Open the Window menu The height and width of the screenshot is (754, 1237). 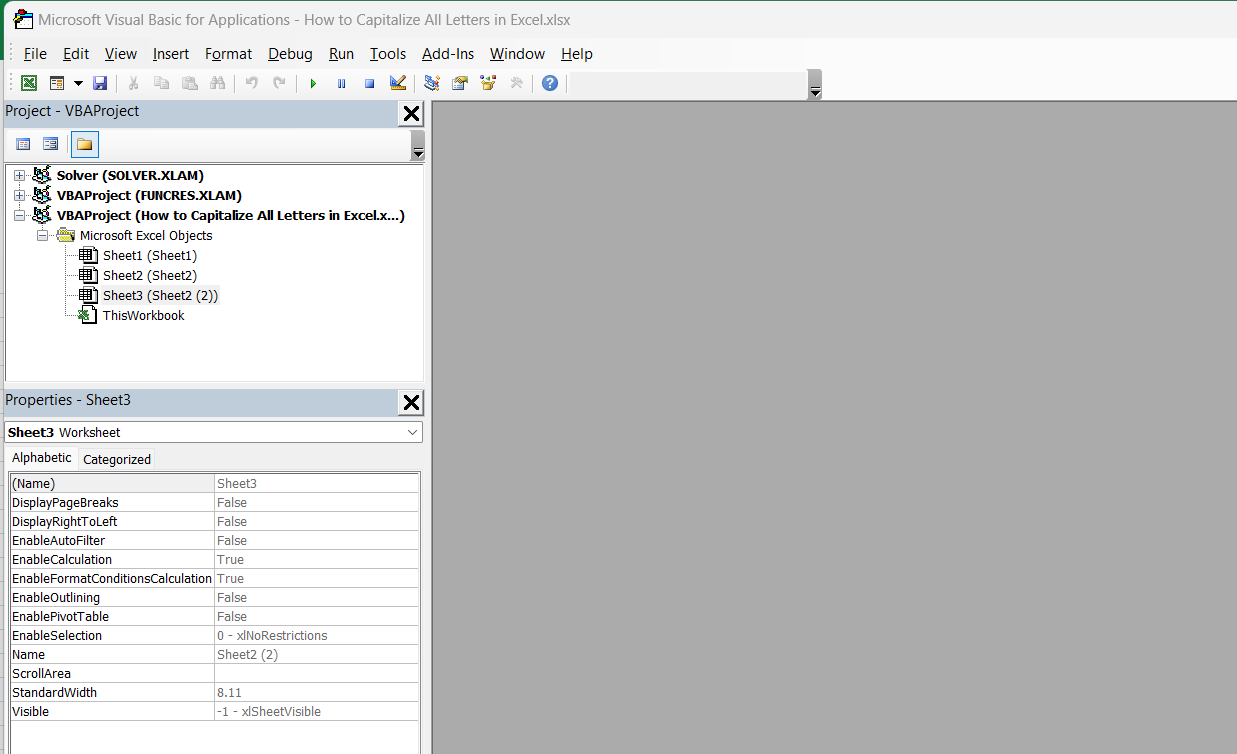[x=517, y=54]
